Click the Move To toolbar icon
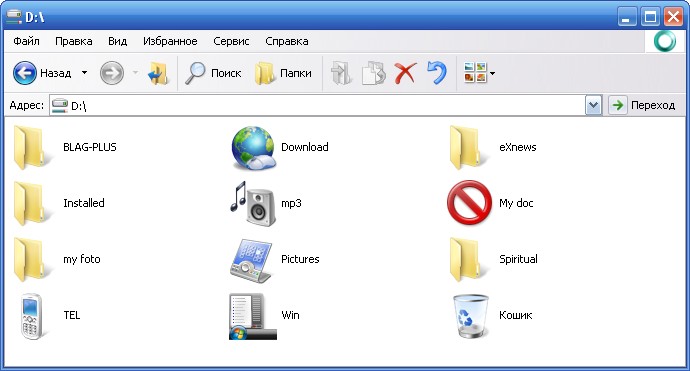The image size is (690, 371). 341,73
